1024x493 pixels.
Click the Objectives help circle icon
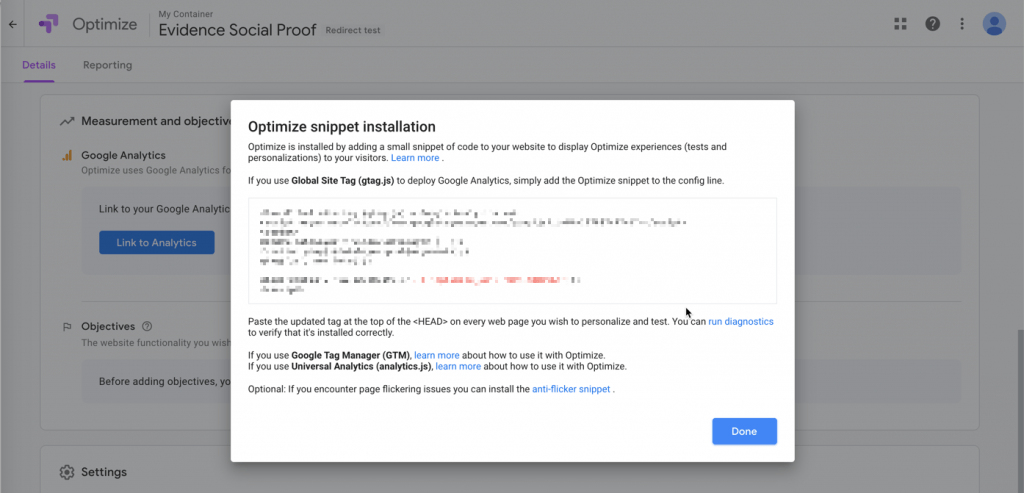[x=147, y=326]
